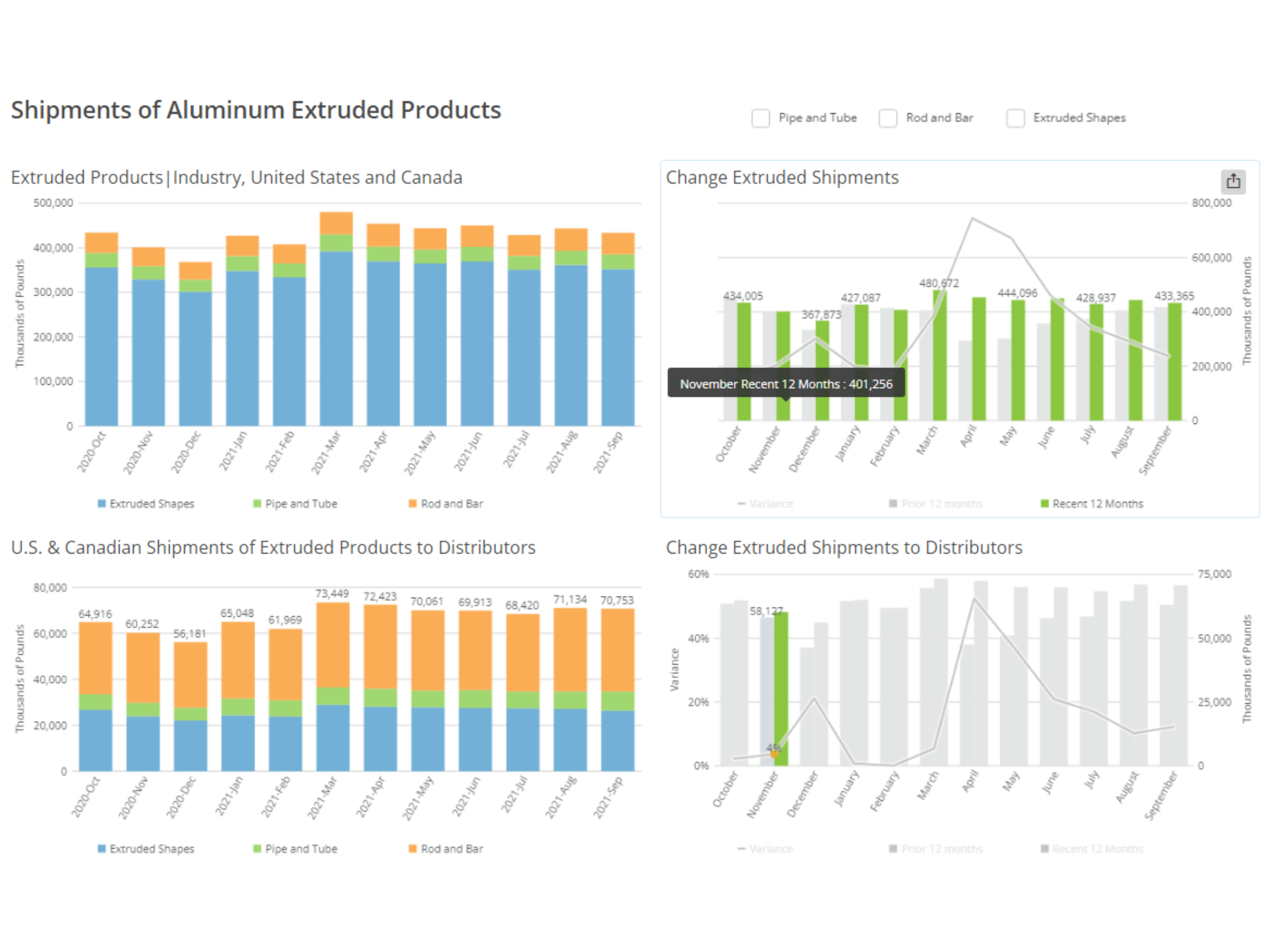1270x952 pixels.
Task: Toggle Extruded Shapes legend in distributors chart
Action: (x=146, y=848)
